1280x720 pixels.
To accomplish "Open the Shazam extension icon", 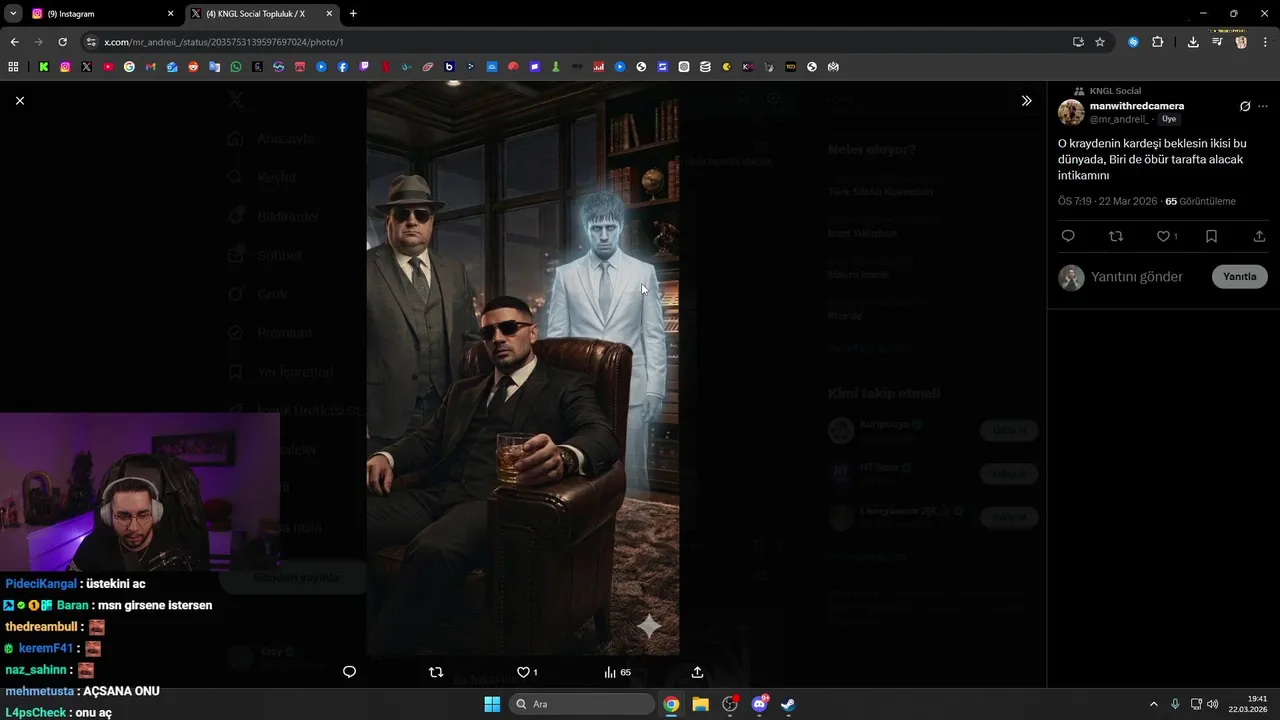I will point(1133,42).
